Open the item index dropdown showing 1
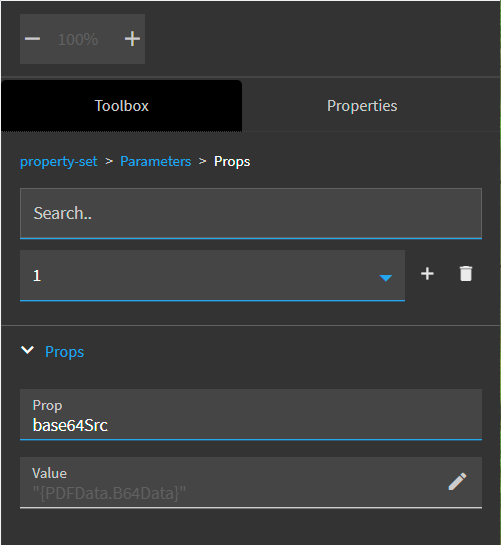The image size is (501, 545). (x=212, y=275)
